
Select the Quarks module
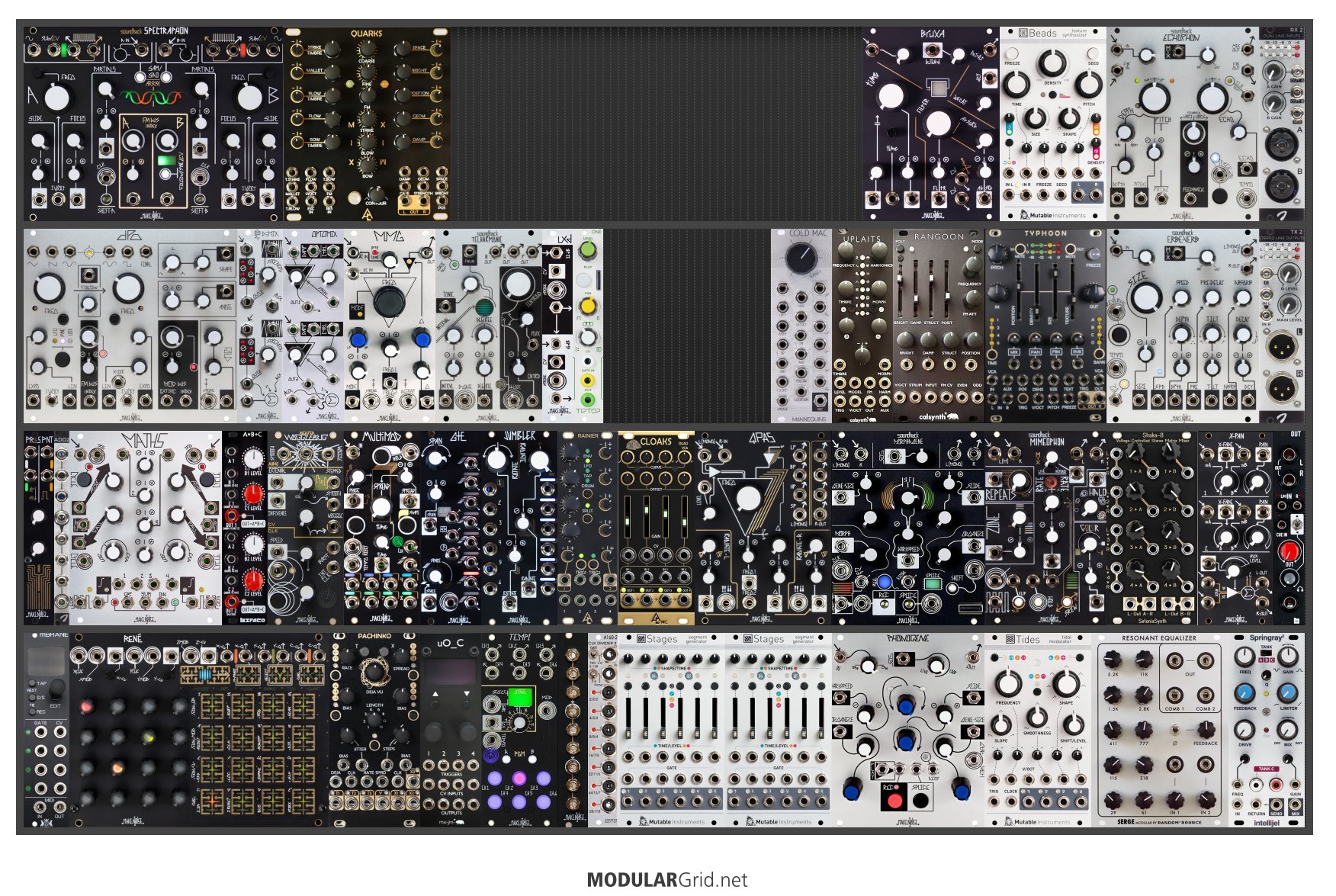click(x=367, y=124)
